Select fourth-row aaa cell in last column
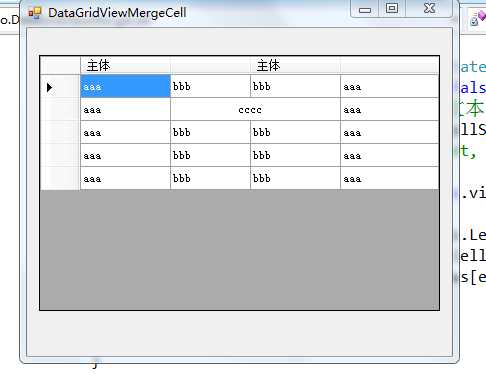The image size is (486, 374). point(389,155)
